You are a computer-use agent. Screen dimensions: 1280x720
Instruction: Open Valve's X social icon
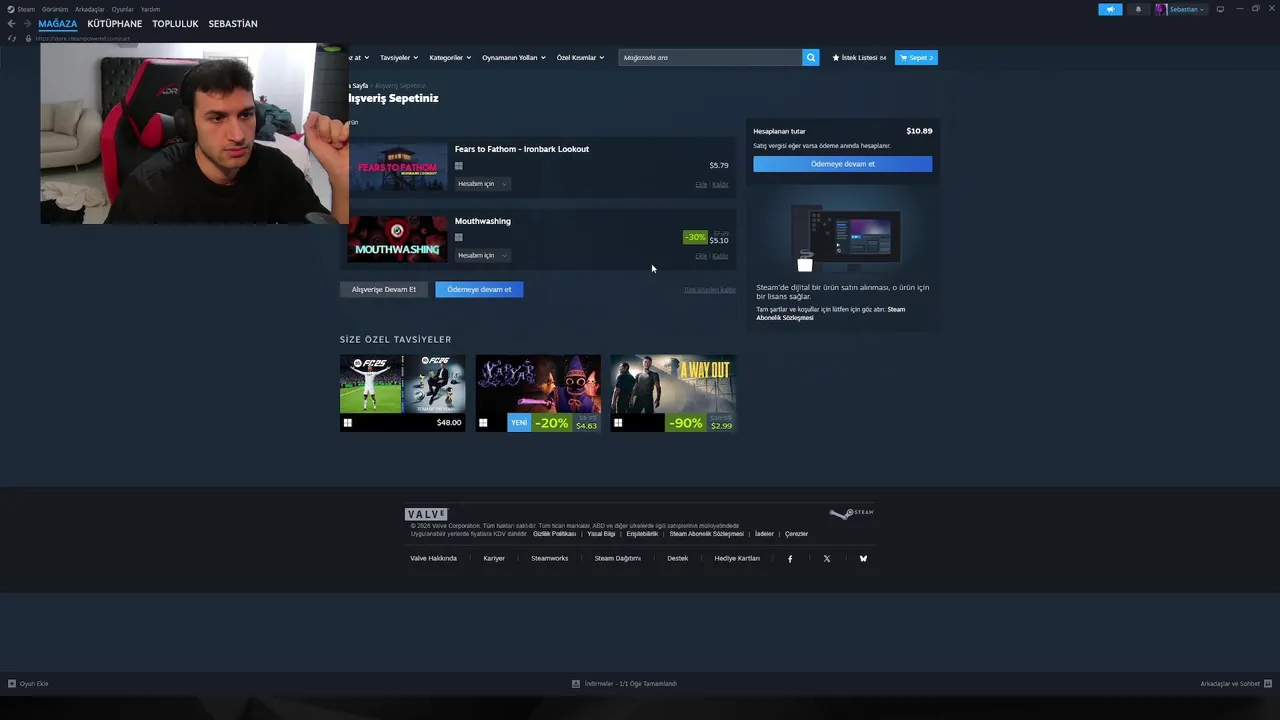[x=827, y=559]
